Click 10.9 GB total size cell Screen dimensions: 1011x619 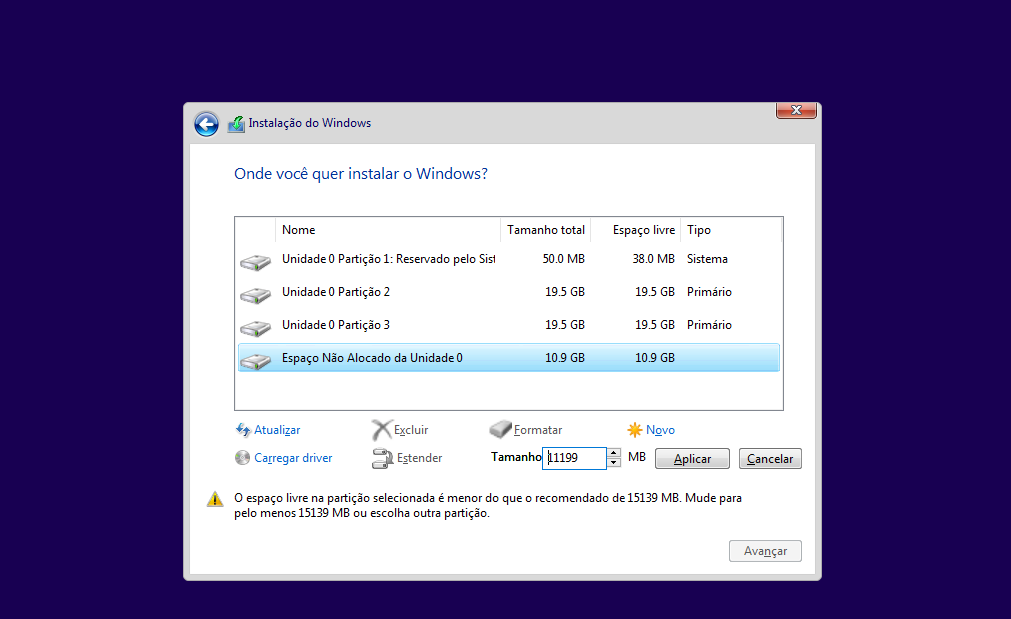[x=565, y=358]
